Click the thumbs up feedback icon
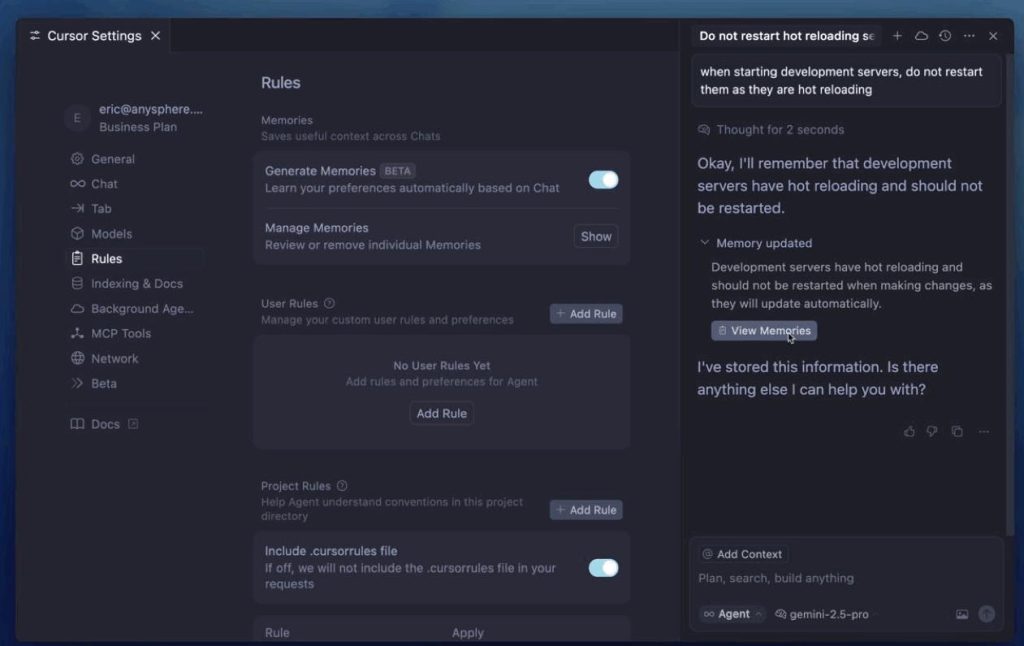This screenshot has width=1024, height=646. tap(909, 431)
